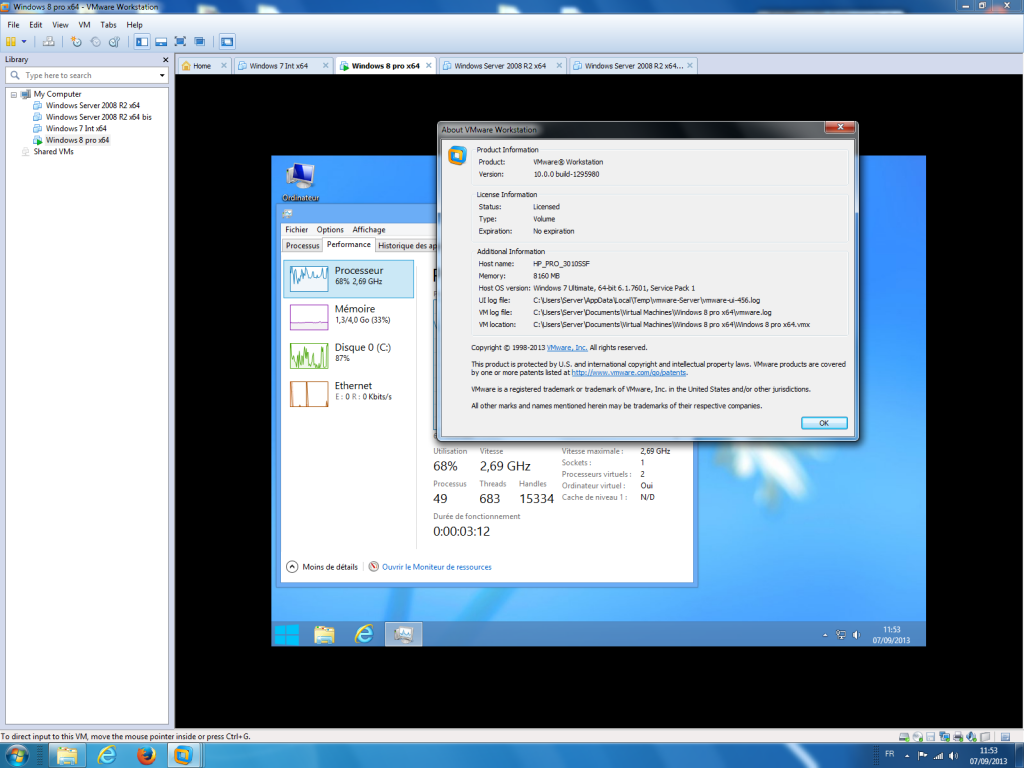Switch to Historique des applications tab
Viewport: 1024px width, 768px height.
click(406, 246)
